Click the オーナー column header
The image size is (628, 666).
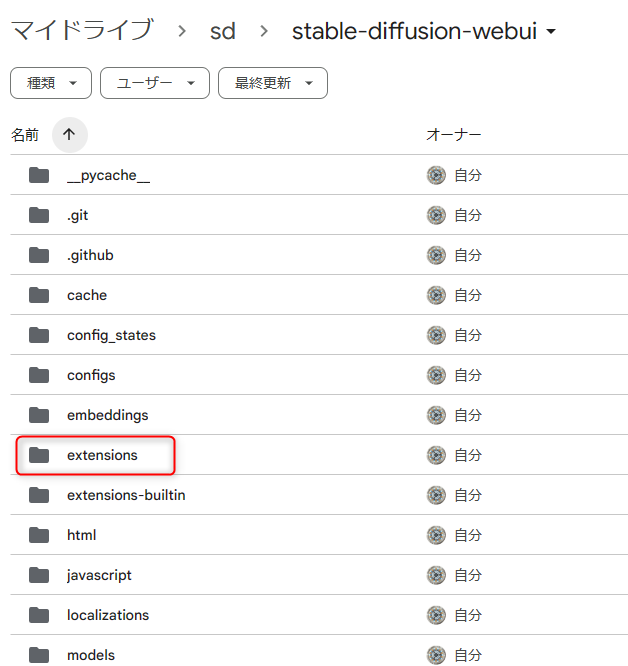coord(454,134)
